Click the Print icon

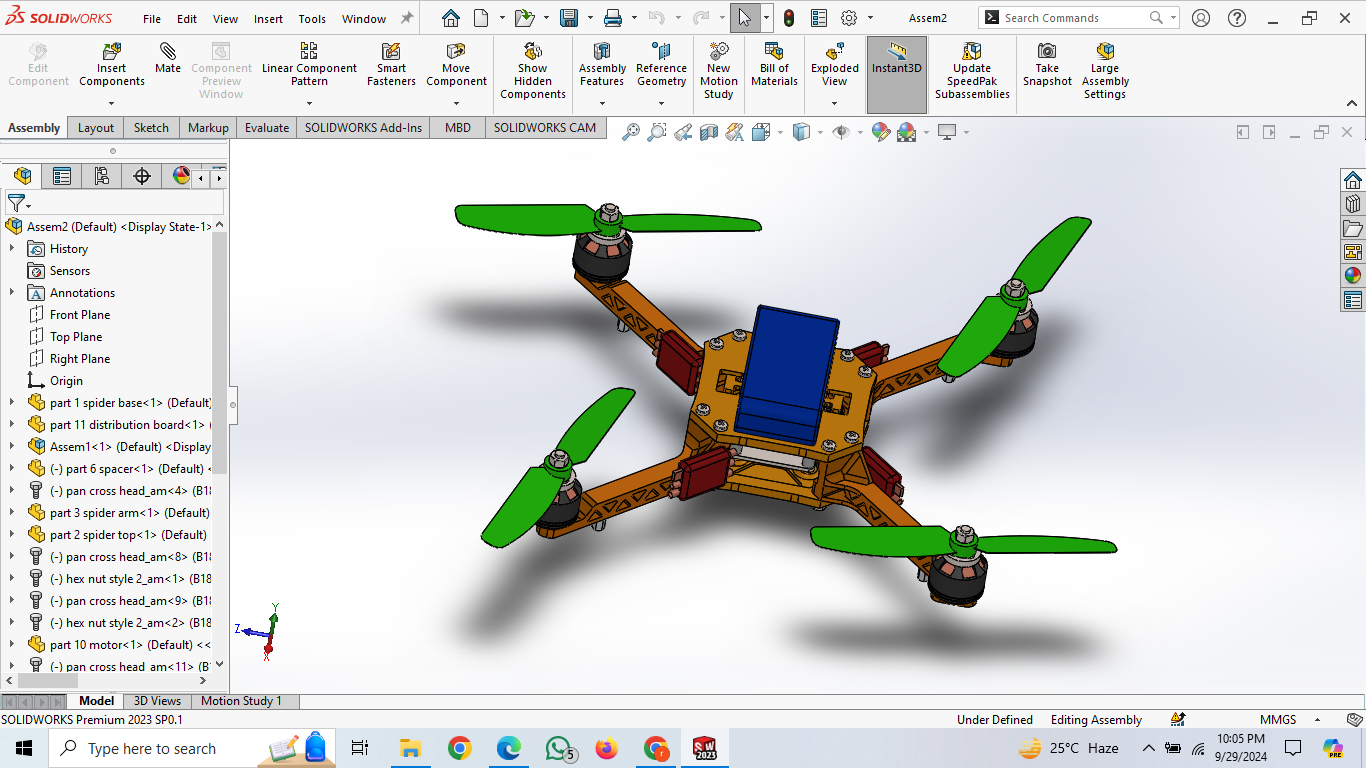coord(614,18)
